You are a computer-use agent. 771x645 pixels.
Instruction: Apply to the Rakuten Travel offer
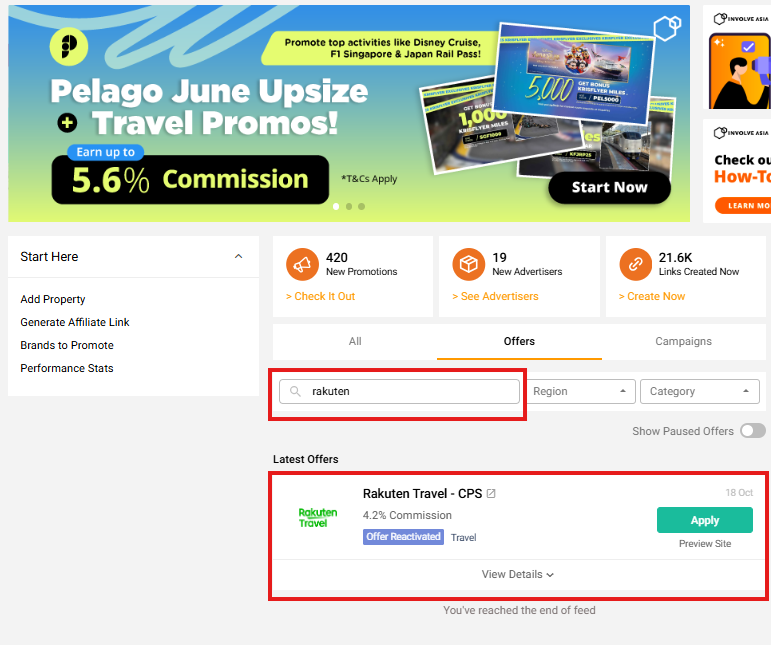coord(705,520)
